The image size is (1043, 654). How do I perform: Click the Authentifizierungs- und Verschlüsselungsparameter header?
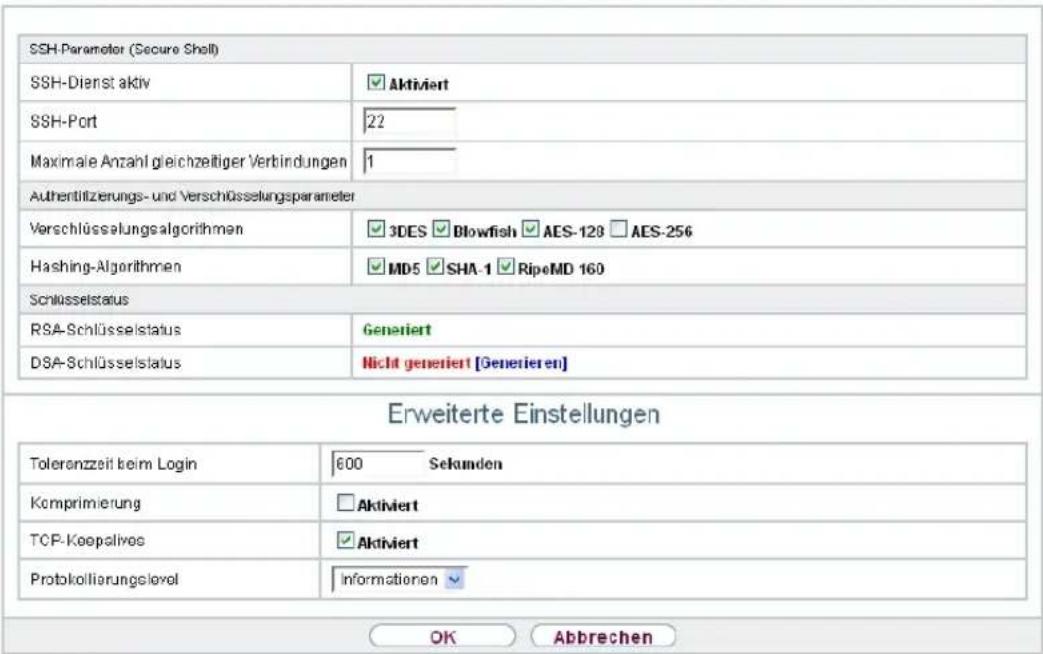(x=192, y=196)
